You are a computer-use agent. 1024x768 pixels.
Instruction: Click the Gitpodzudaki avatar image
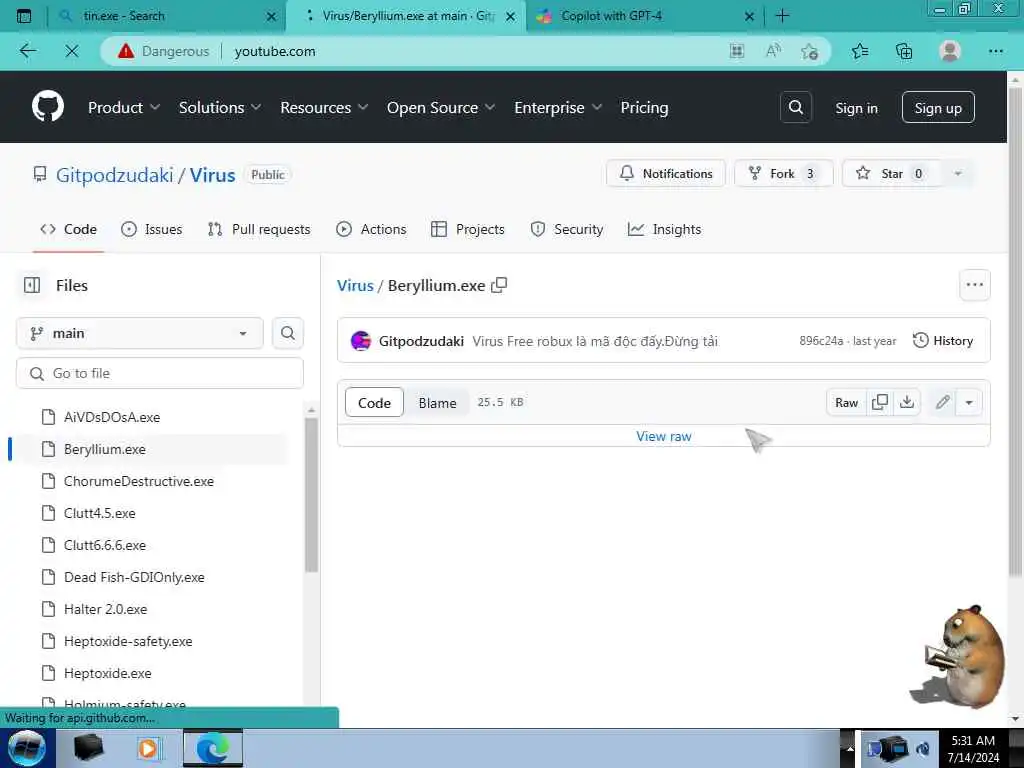pyautogui.click(x=360, y=341)
